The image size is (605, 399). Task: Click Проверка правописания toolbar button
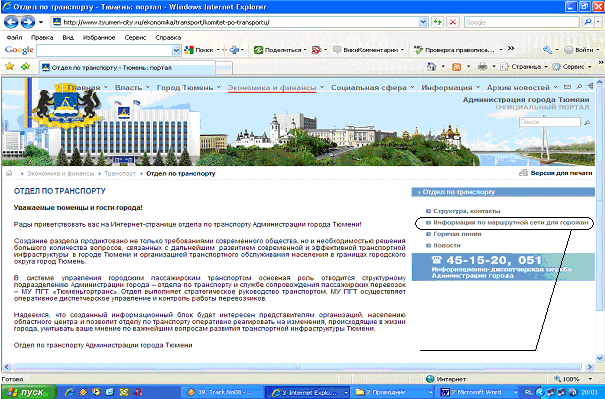click(454, 50)
